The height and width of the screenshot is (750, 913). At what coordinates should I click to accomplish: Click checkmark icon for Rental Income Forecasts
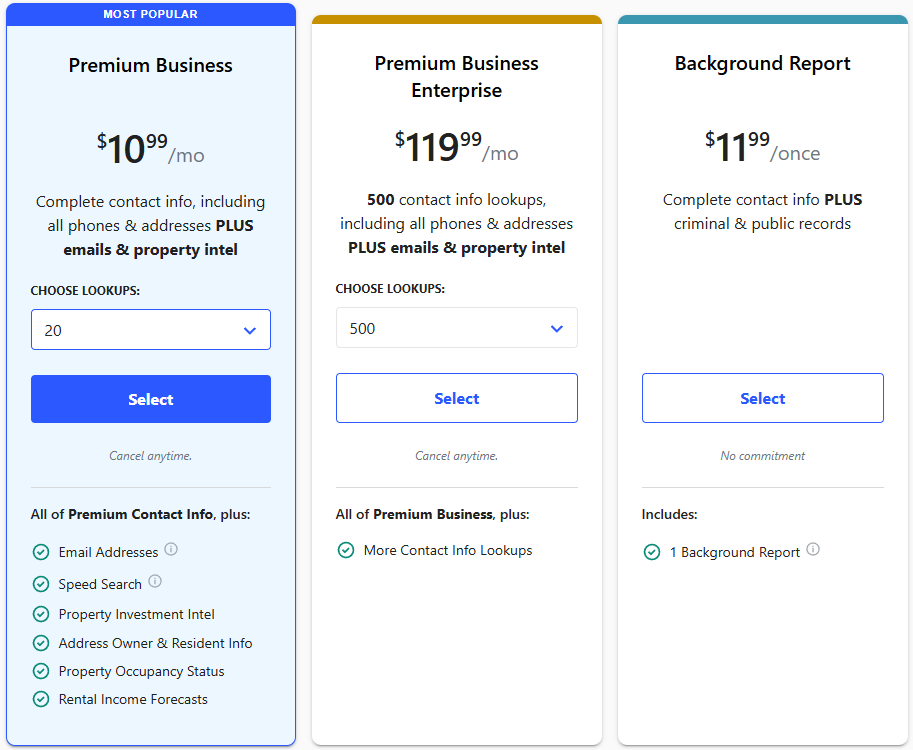pyautogui.click(x=41, y=700)
